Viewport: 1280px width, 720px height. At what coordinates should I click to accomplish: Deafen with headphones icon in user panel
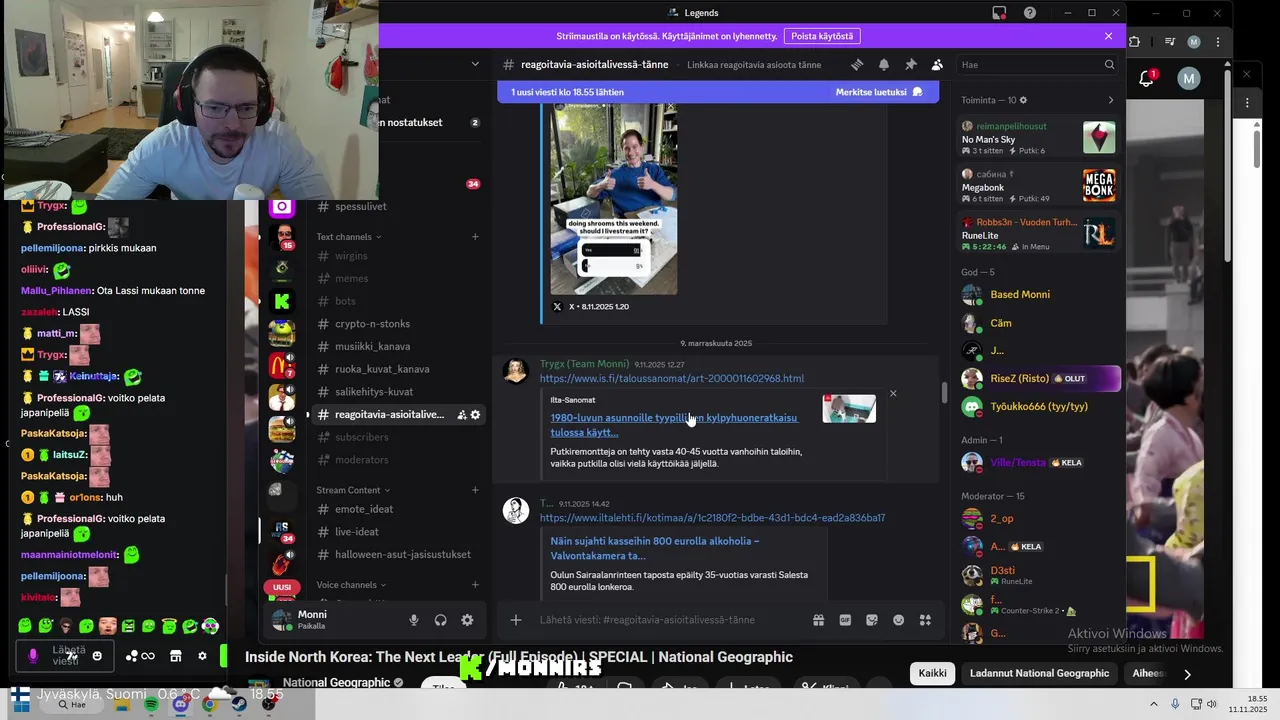click(x=440, y=620)
